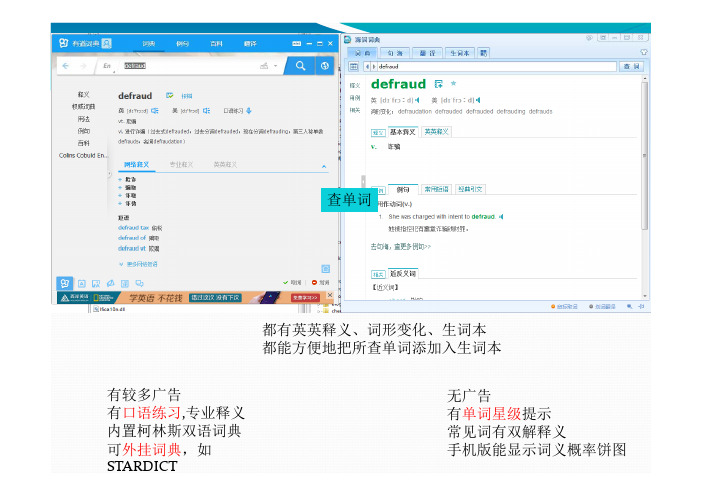Close the Youdao ad banner
Screen dimensions: 702x496
tap(330, 295)
